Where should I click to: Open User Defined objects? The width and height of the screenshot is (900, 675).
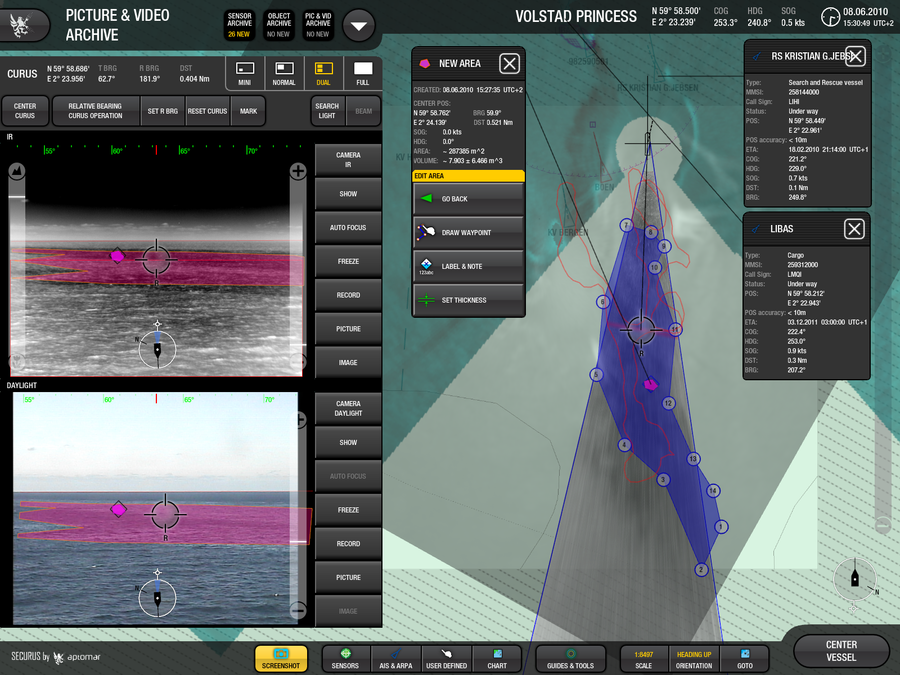click(x=446, y=658)
